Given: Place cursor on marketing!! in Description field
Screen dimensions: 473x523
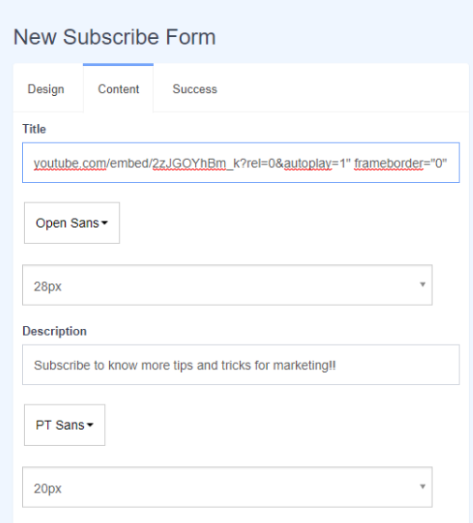Looking at the screenshot, I should pos(304,366).
